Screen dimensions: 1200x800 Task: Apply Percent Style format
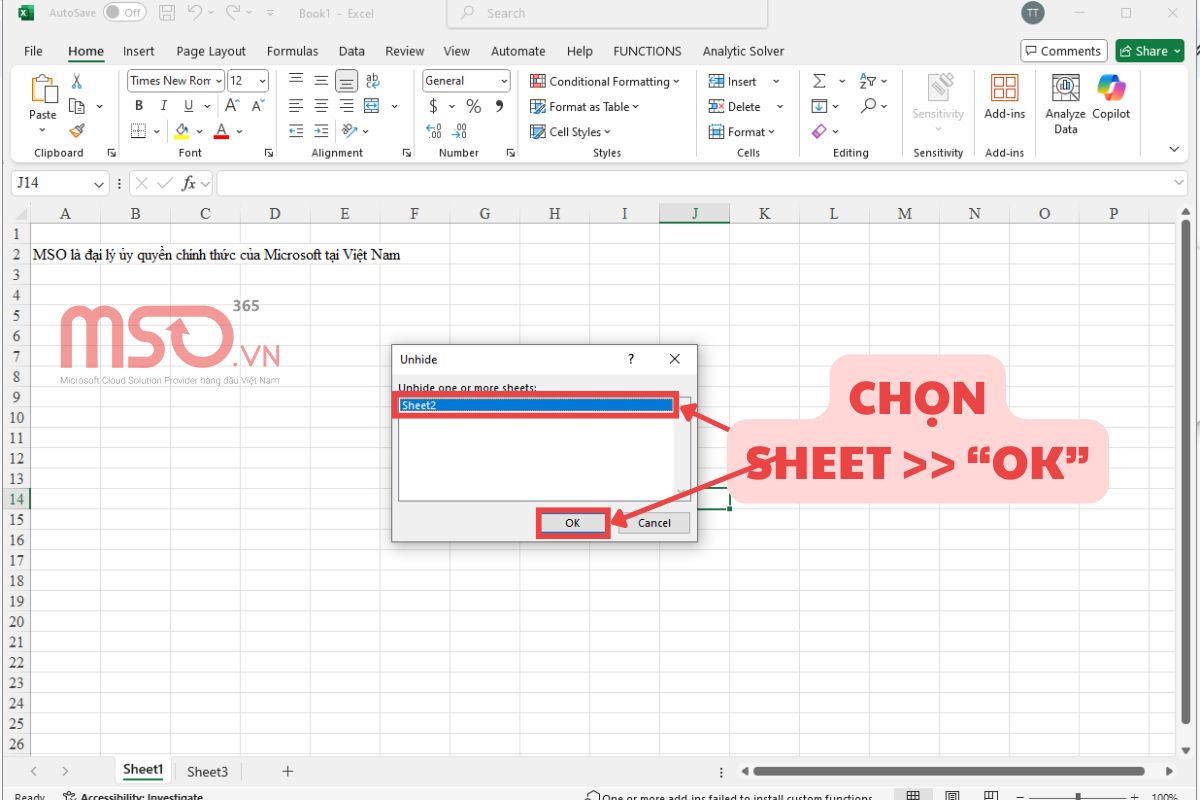click(473, 106)
